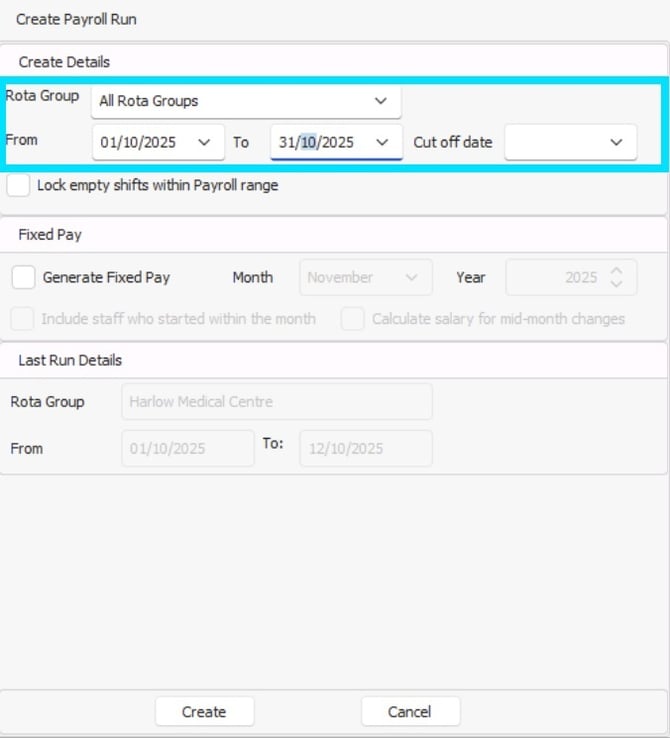Tick the Generate Fixed Pay checkbox

tap(24, 277)
